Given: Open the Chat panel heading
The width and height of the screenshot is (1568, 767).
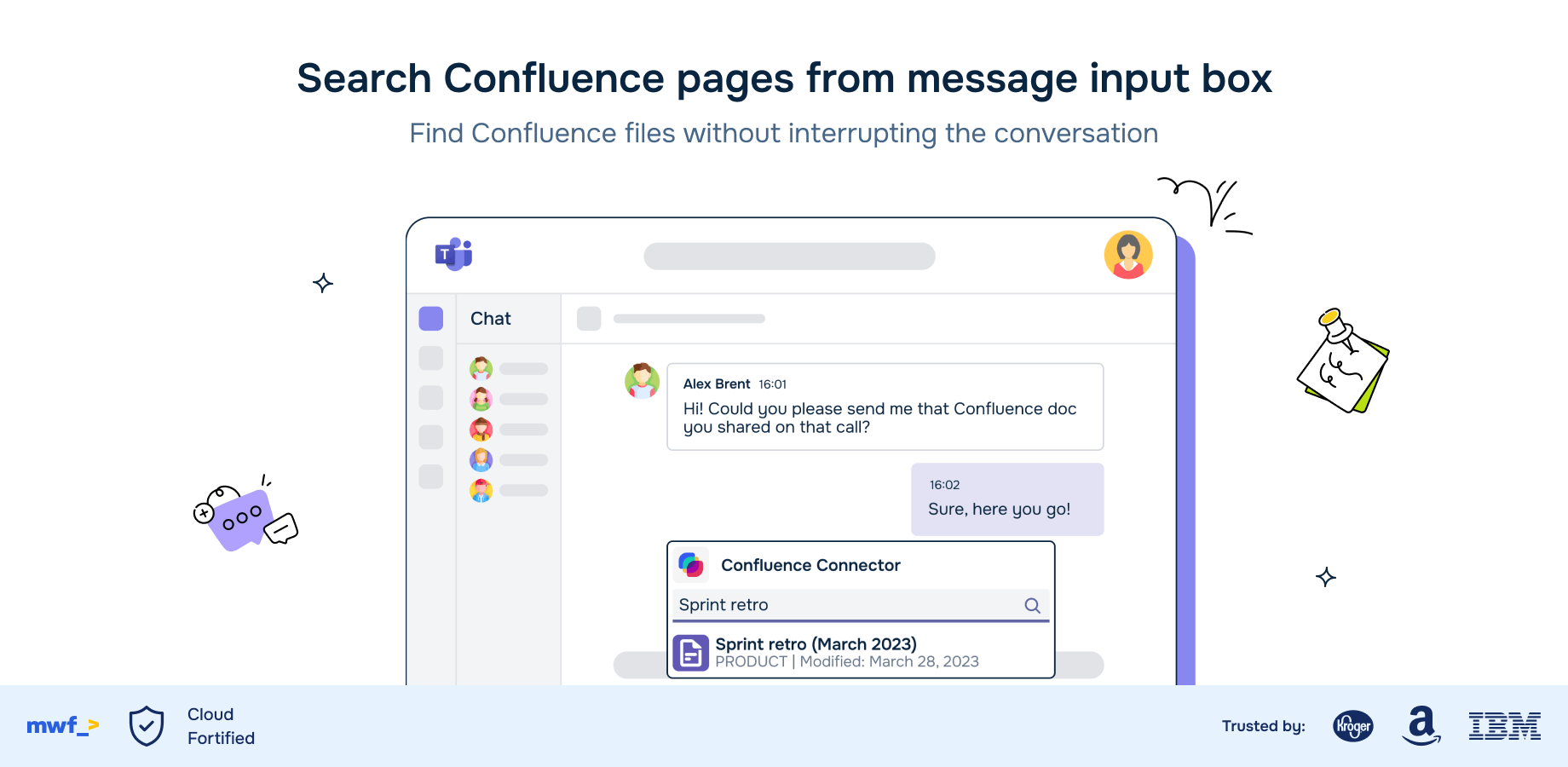Looking at the screenshot, I should (x=491, y=319).
